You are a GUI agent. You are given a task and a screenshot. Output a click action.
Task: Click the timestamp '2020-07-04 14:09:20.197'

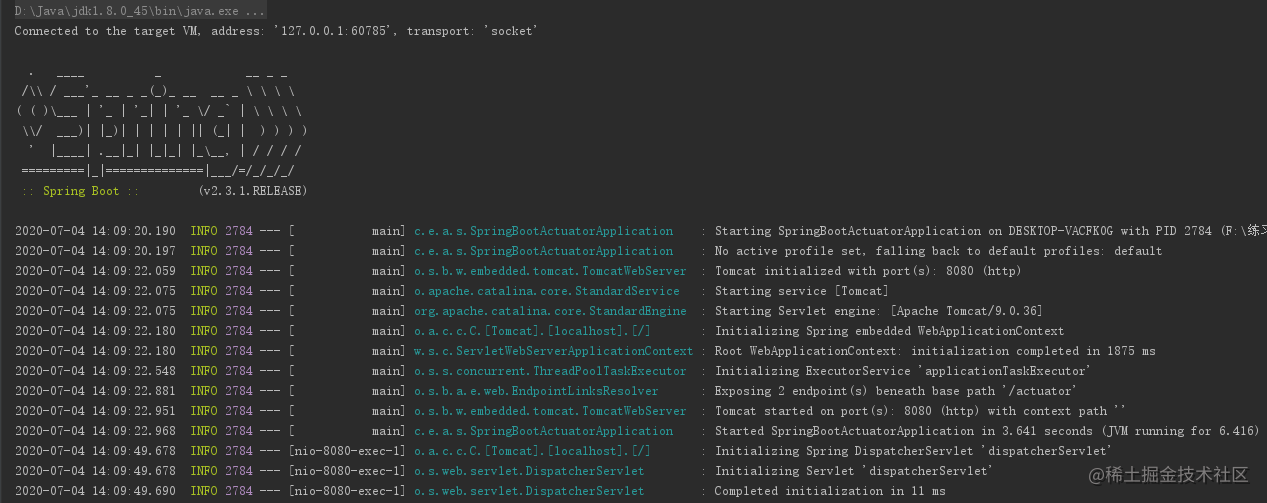tap(95, 251)
